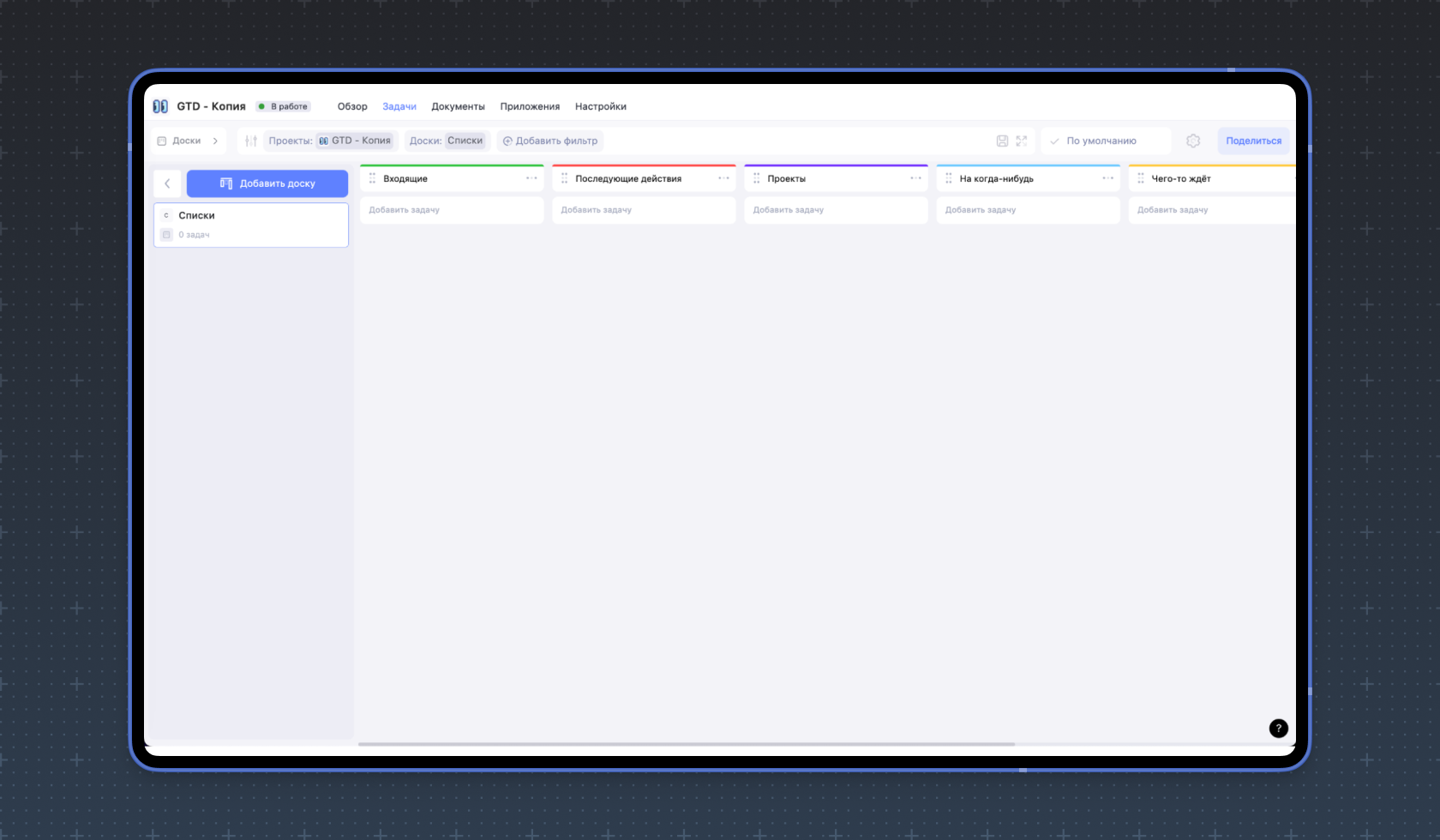Open the В работе status selector
Viewport: 1440px width, 840px height.
click(x=284, y=106)
